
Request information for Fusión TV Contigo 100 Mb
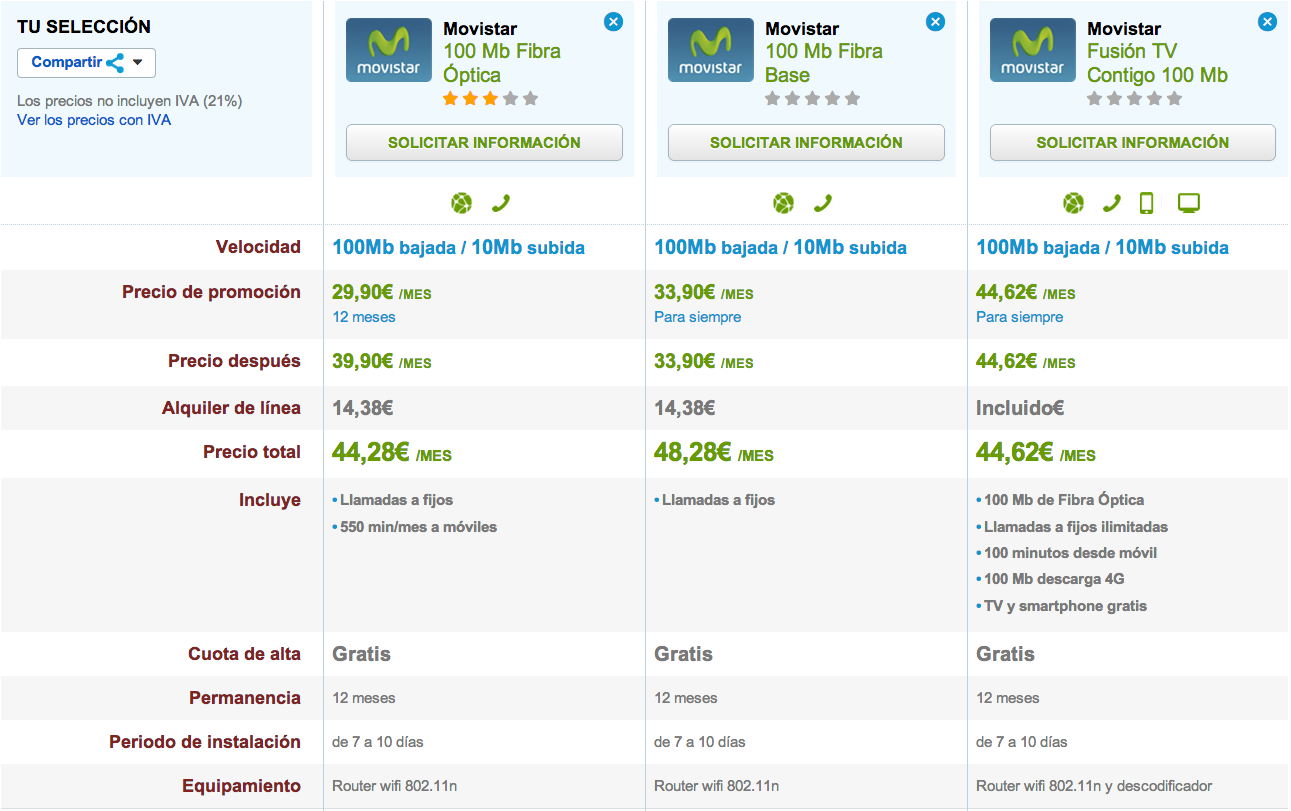click(1133, 142)
